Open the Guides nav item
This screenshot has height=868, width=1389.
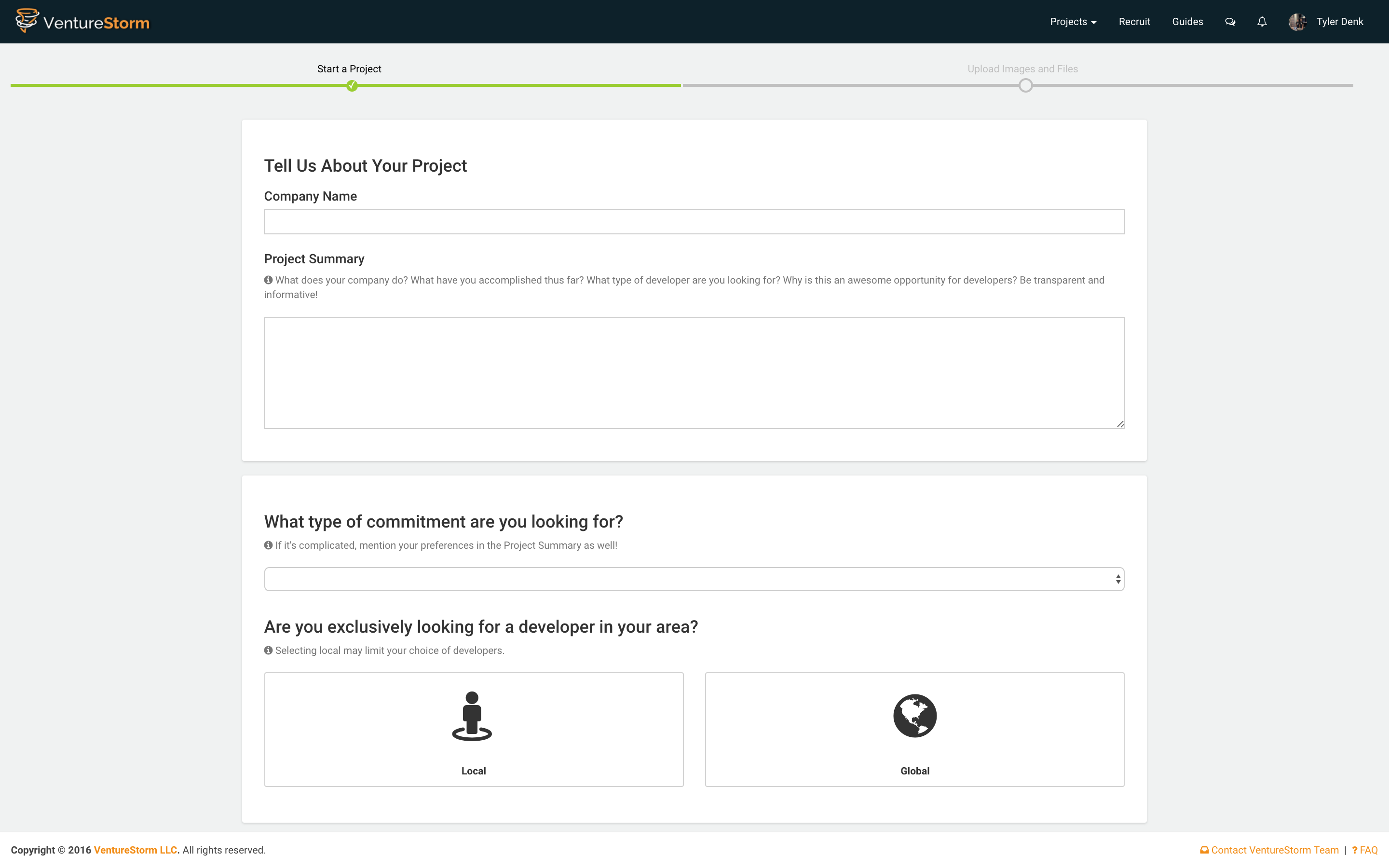tap(1187, 22)
